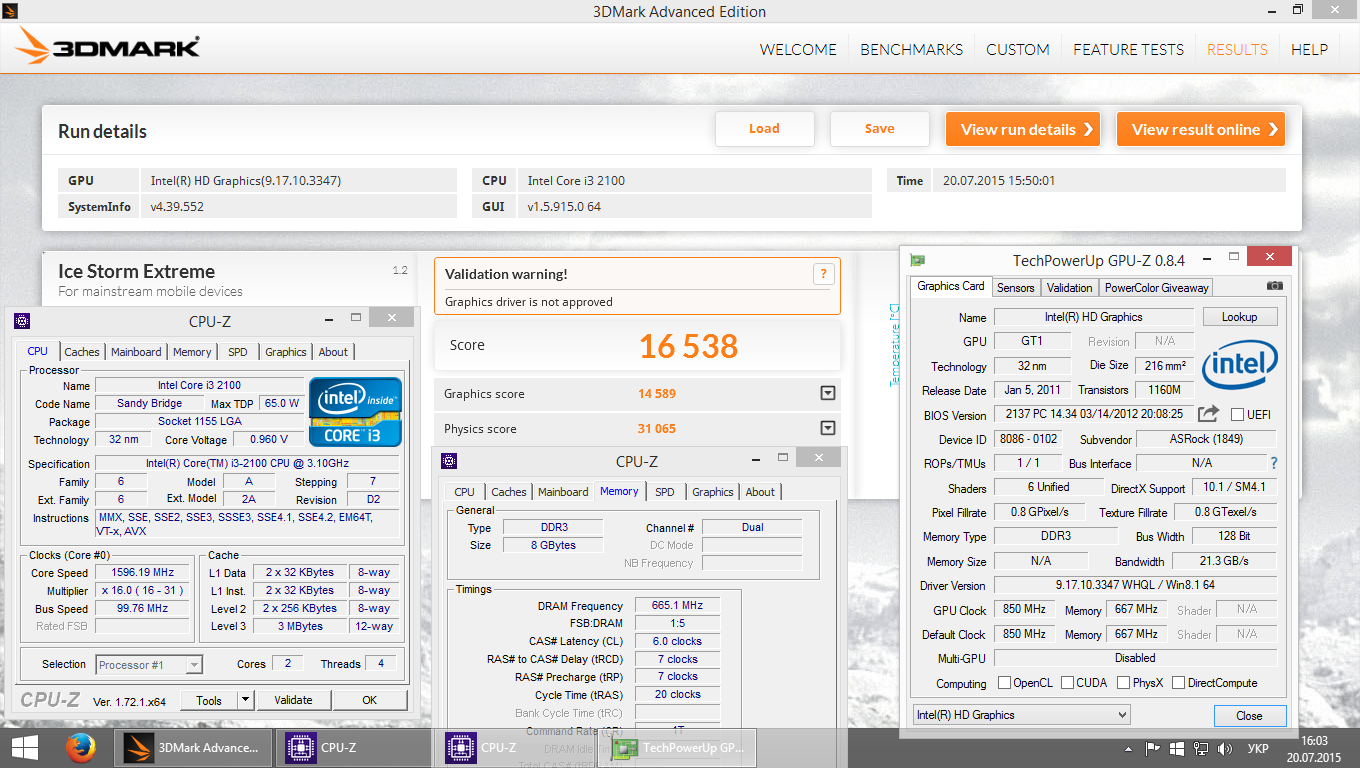Viewport: 1360px width, 768px height.
Task: Click Tools button in CPU-Z
Action: click(209, 700)
